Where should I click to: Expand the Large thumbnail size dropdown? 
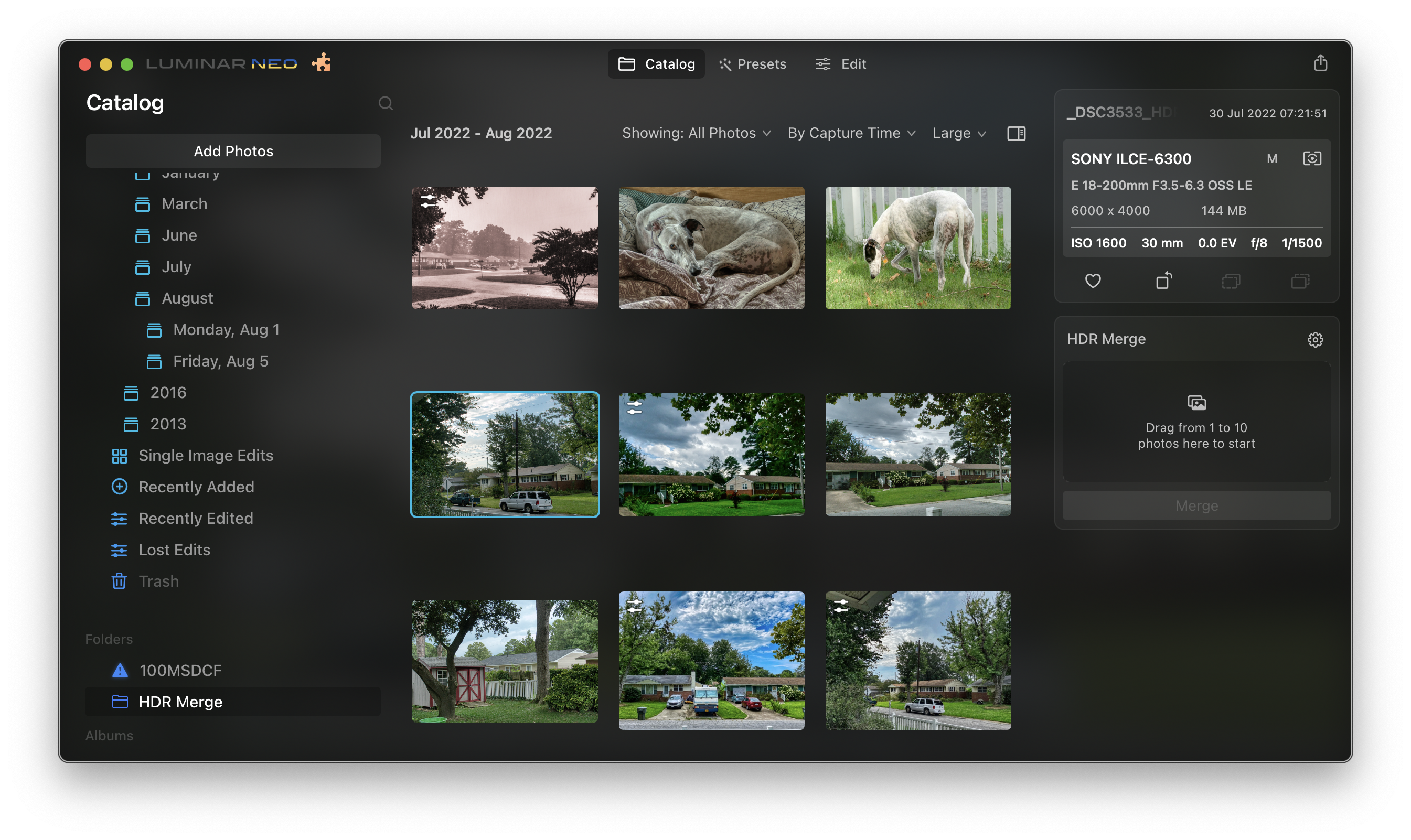point(959,134)
